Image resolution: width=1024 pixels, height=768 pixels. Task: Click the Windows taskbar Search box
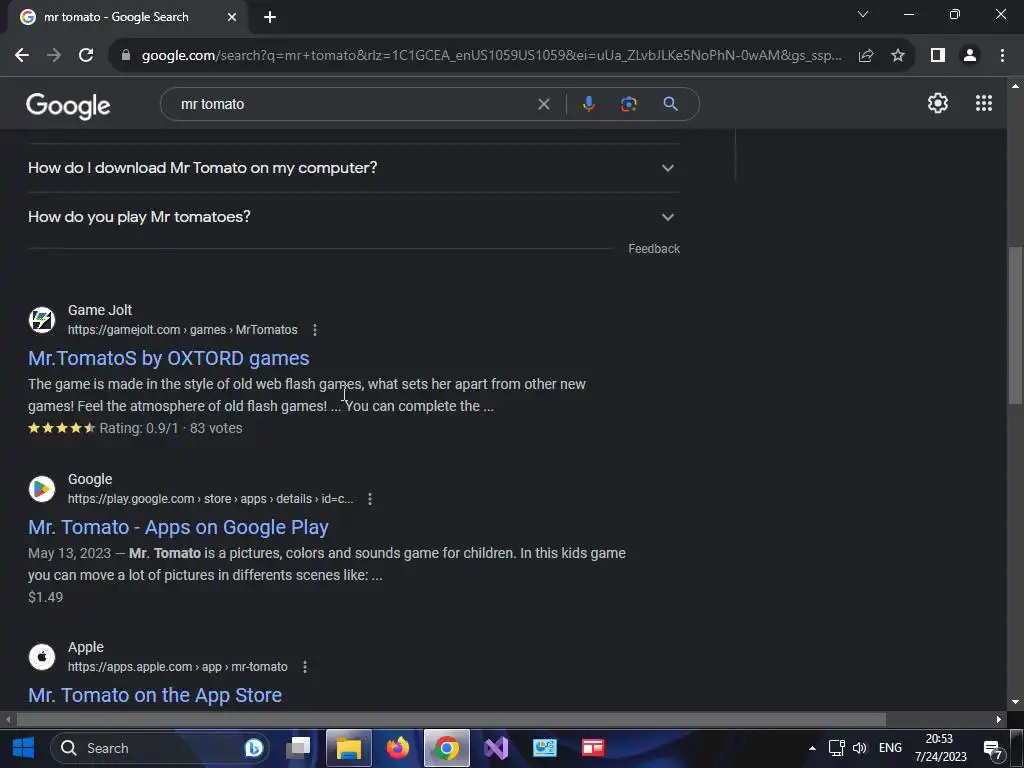160,748
